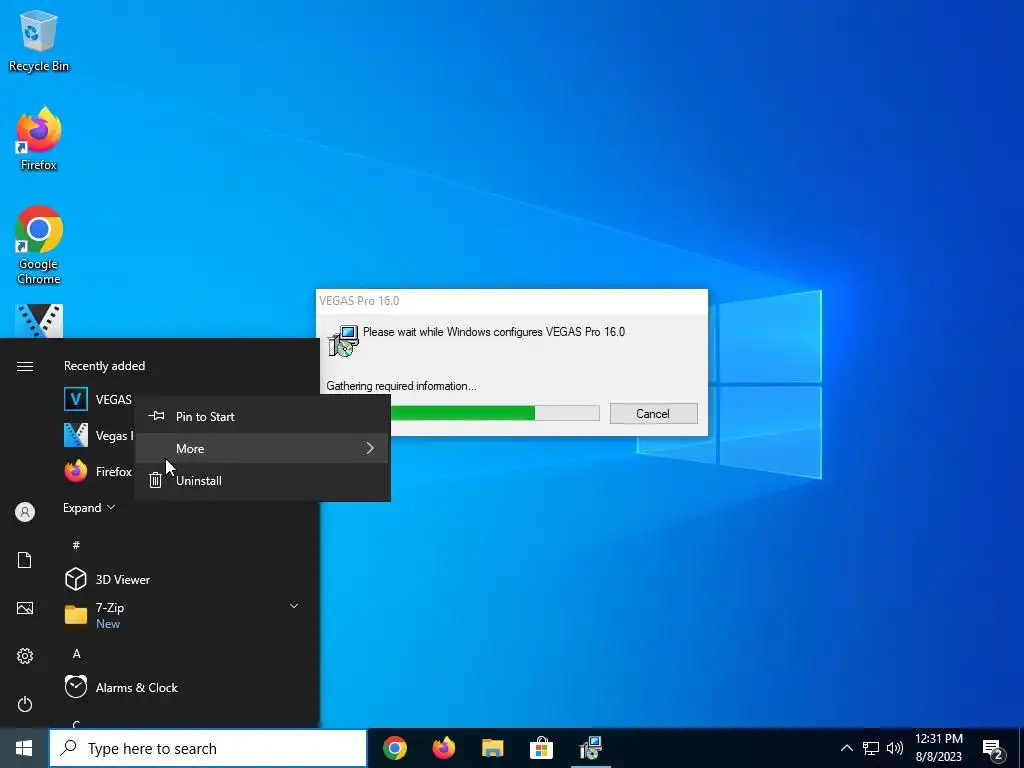Open the Firefox desktop shortcut

click(x=39, y=138)
